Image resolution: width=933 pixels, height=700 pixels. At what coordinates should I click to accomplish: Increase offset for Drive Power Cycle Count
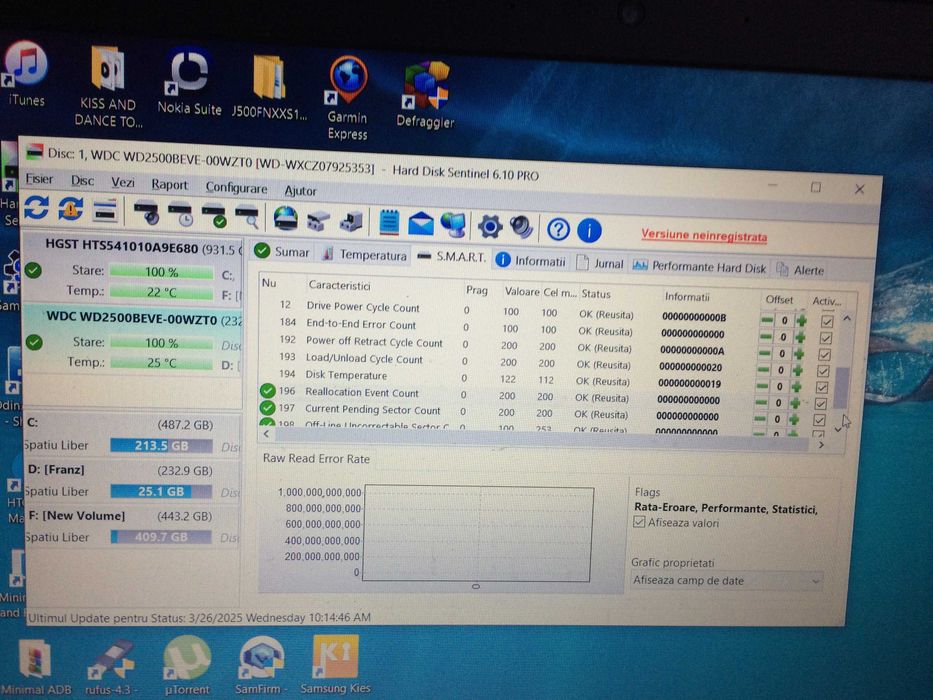[x=801, y=321]
